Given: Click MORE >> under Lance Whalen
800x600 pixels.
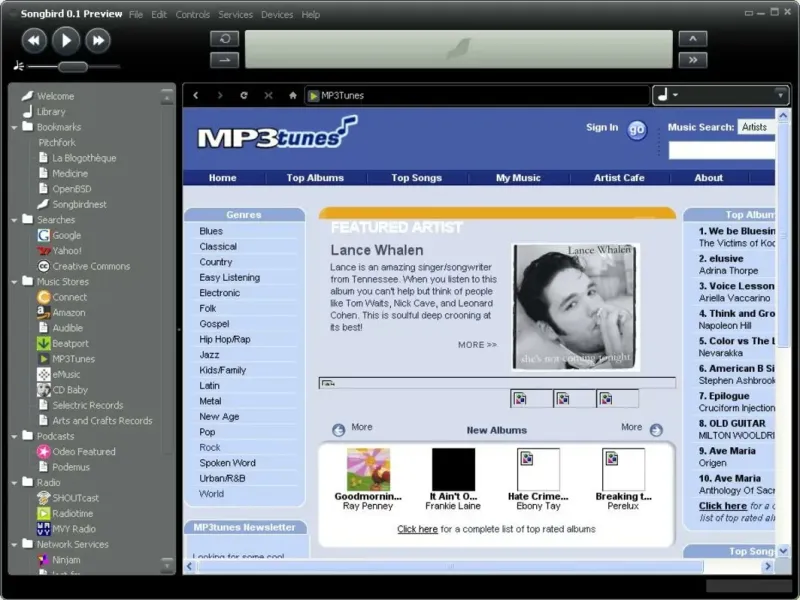Looking at the screenshot, I should pos(477,345).
